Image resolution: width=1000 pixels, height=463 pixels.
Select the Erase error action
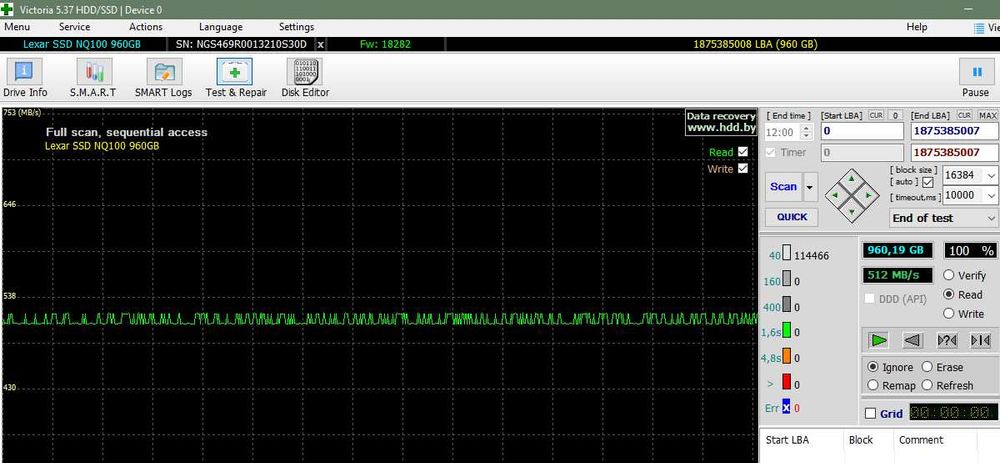pos(927,367)
